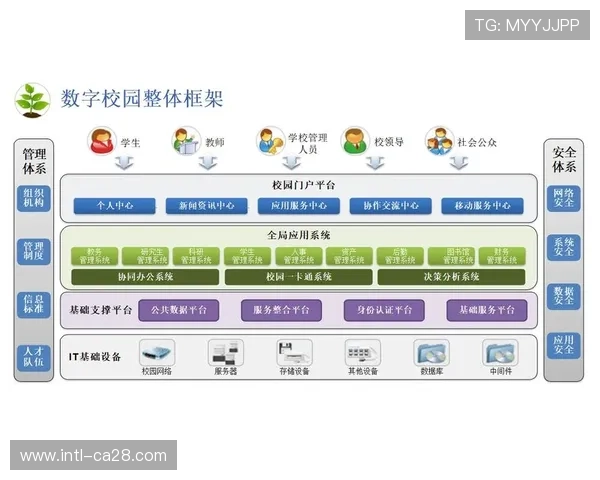This screenshot has height=480, width=600.
Task: Choose the 公共数据平台 purple box
Action: [179, 310]
